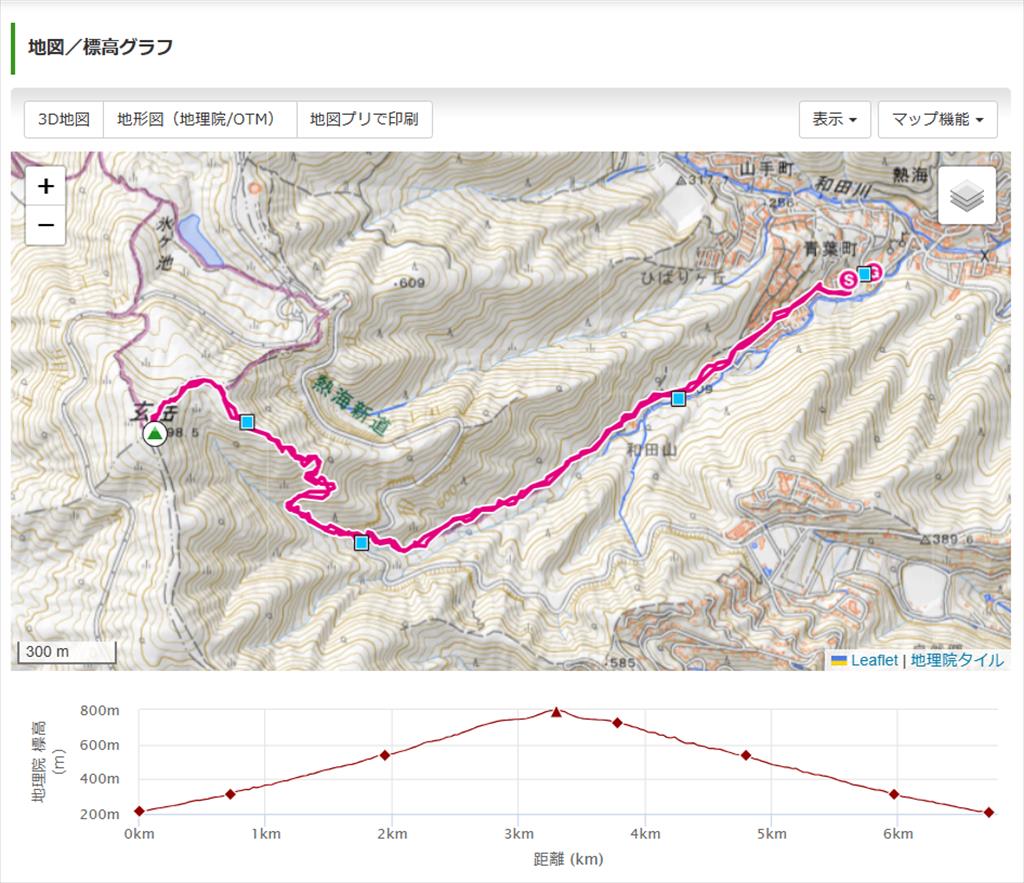The image size is (1024, 883).
Task: Click the elevation graph marker near 2km
Action: pyautogui.click(x=385, y=755)
